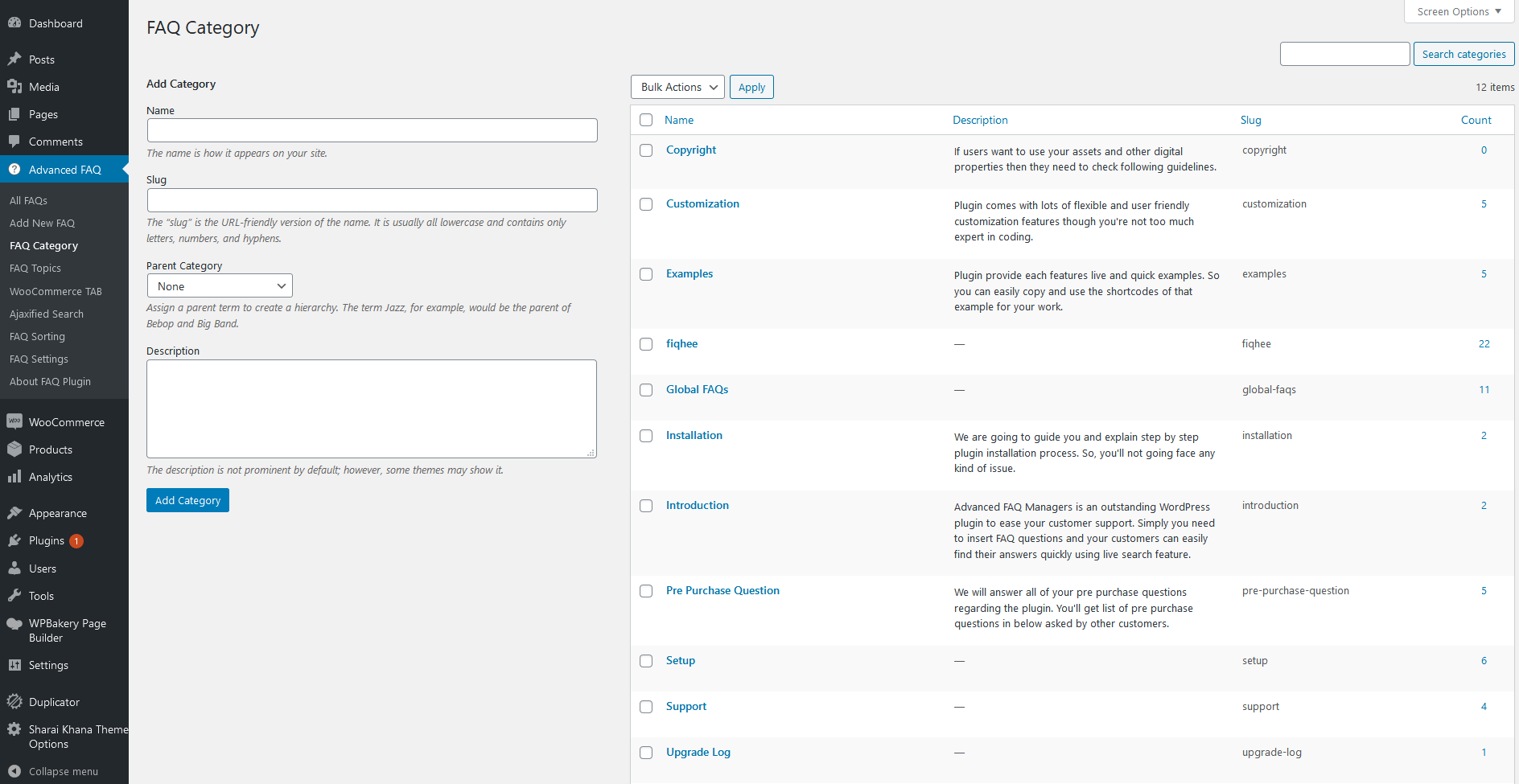The image size is (1519, 784).
Task: Open the Pre Purchase Question link
Action: click(x=722, y=590)
